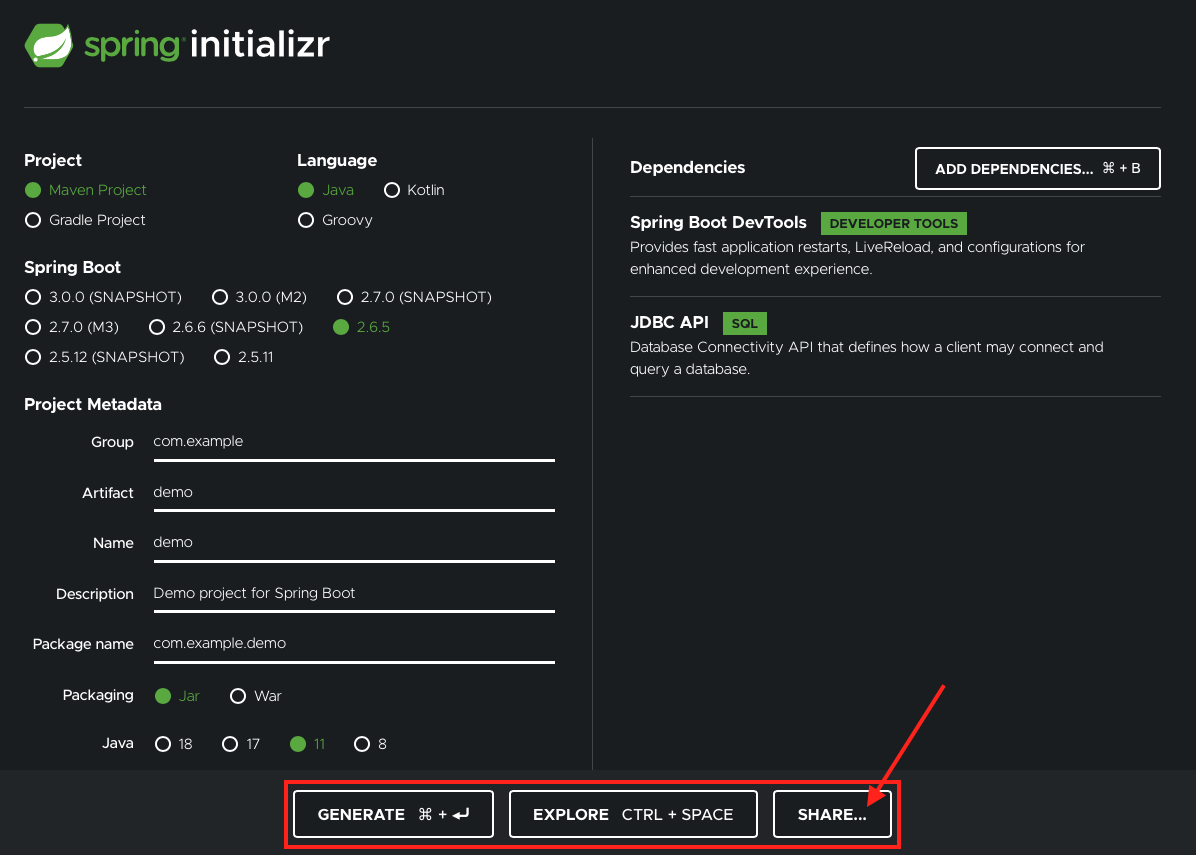The width and height of the screenshot is (1196, 855).
Task: Select Spring Boot 2.7.0 (M3) version
Action: point(33,327)
